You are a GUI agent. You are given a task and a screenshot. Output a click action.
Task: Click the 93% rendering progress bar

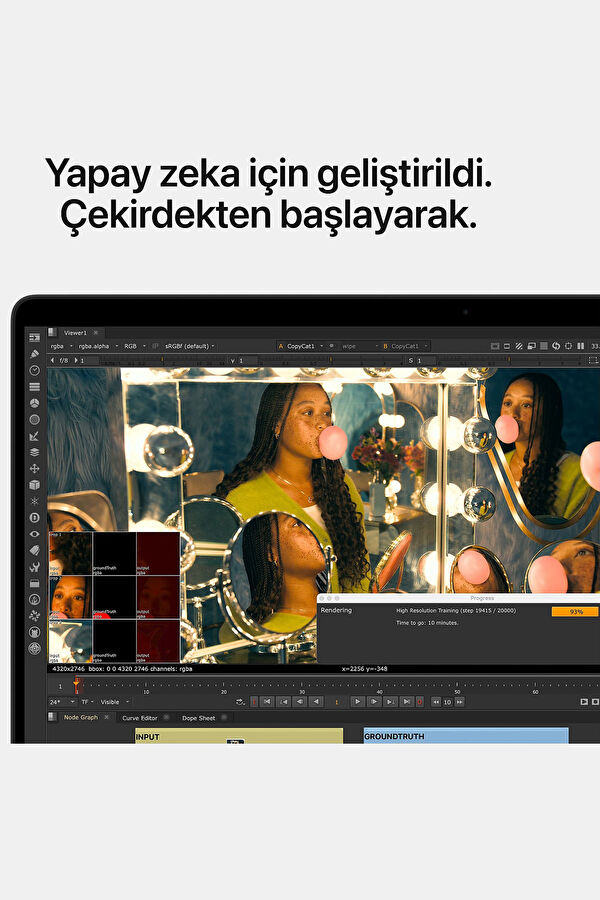click(x=576, y=612)
